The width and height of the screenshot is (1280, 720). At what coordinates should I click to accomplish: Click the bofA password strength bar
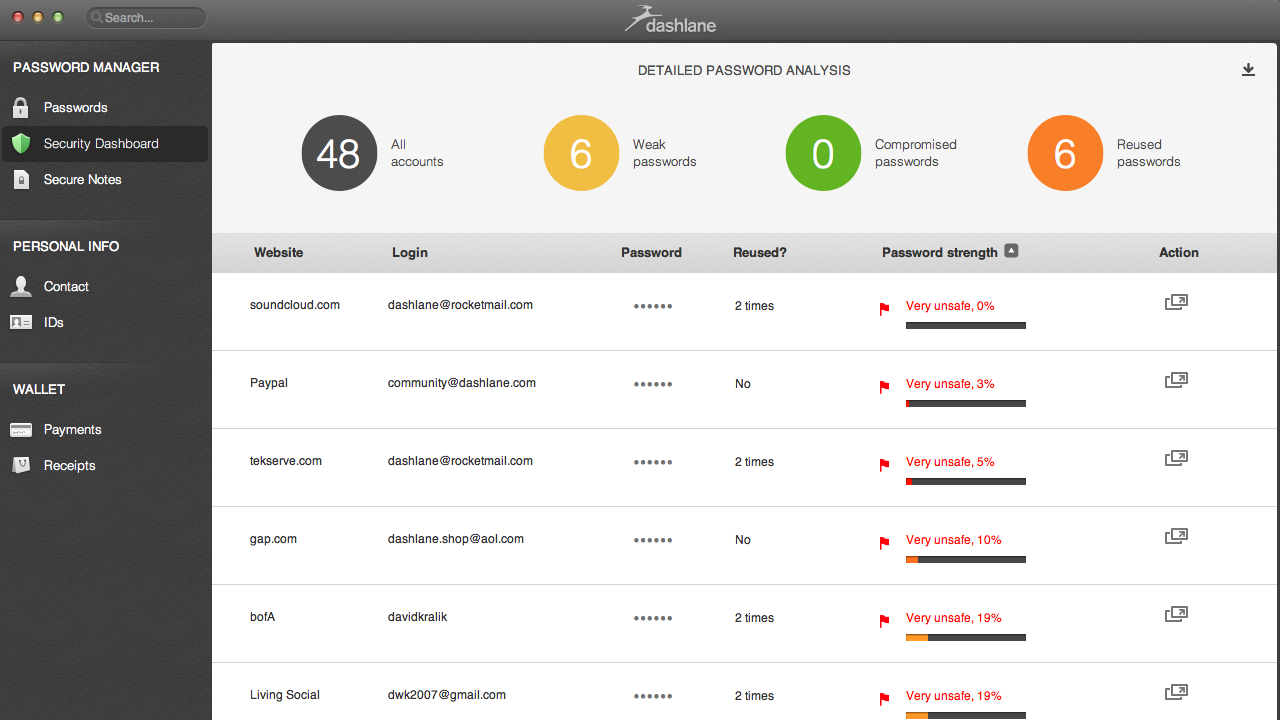(965, 637)
